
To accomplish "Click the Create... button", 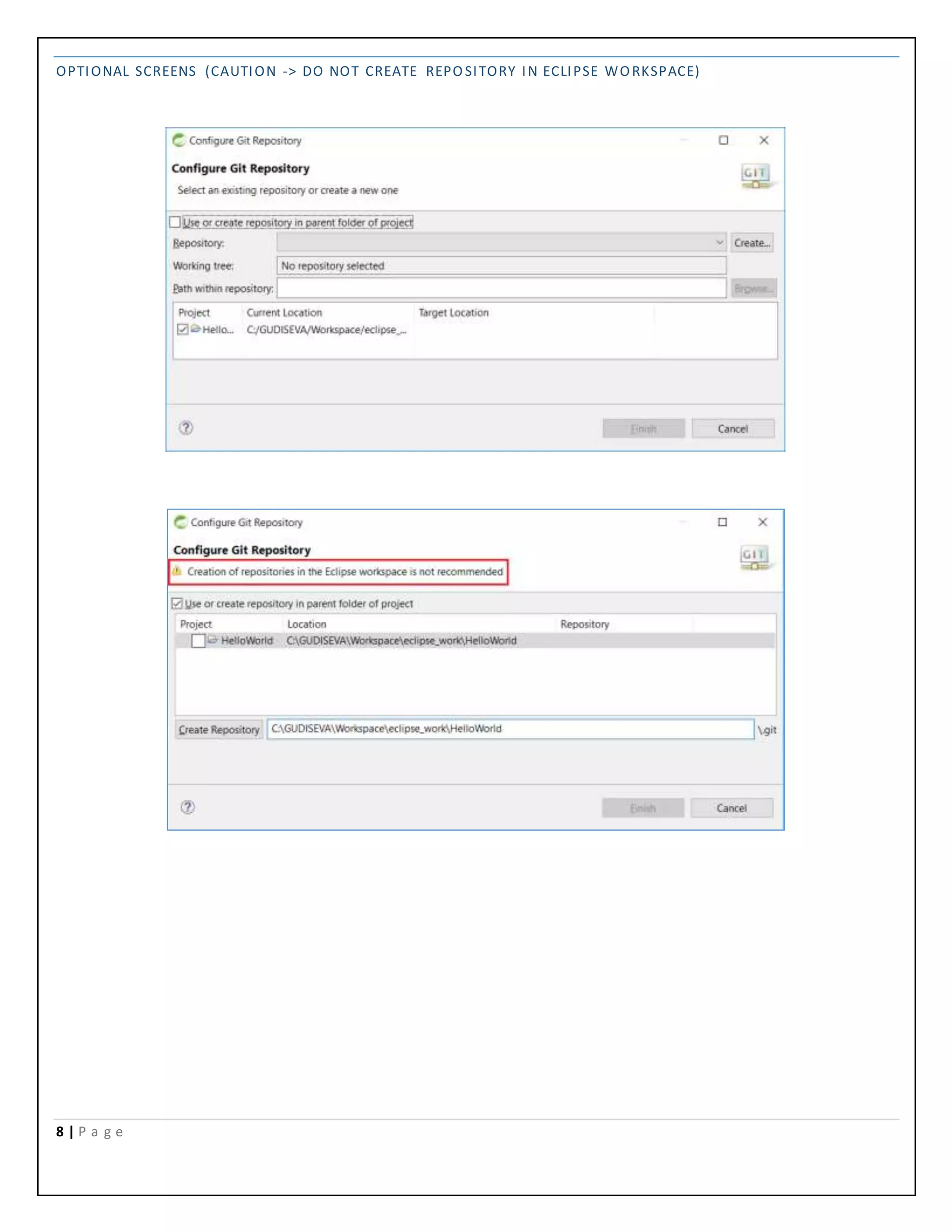I will (752, 243).
